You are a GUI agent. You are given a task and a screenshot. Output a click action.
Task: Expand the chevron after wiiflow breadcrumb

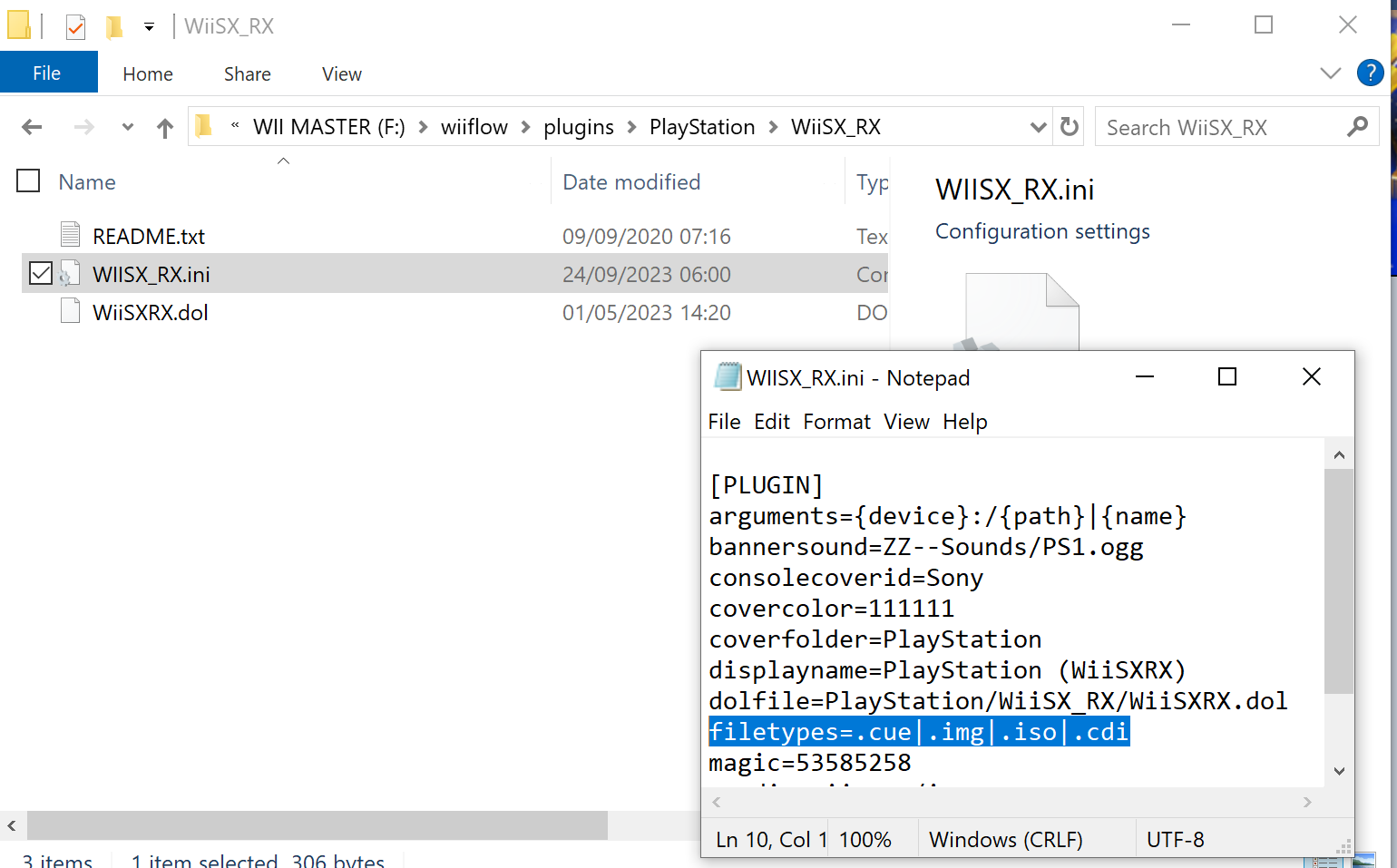coord(526,127)
